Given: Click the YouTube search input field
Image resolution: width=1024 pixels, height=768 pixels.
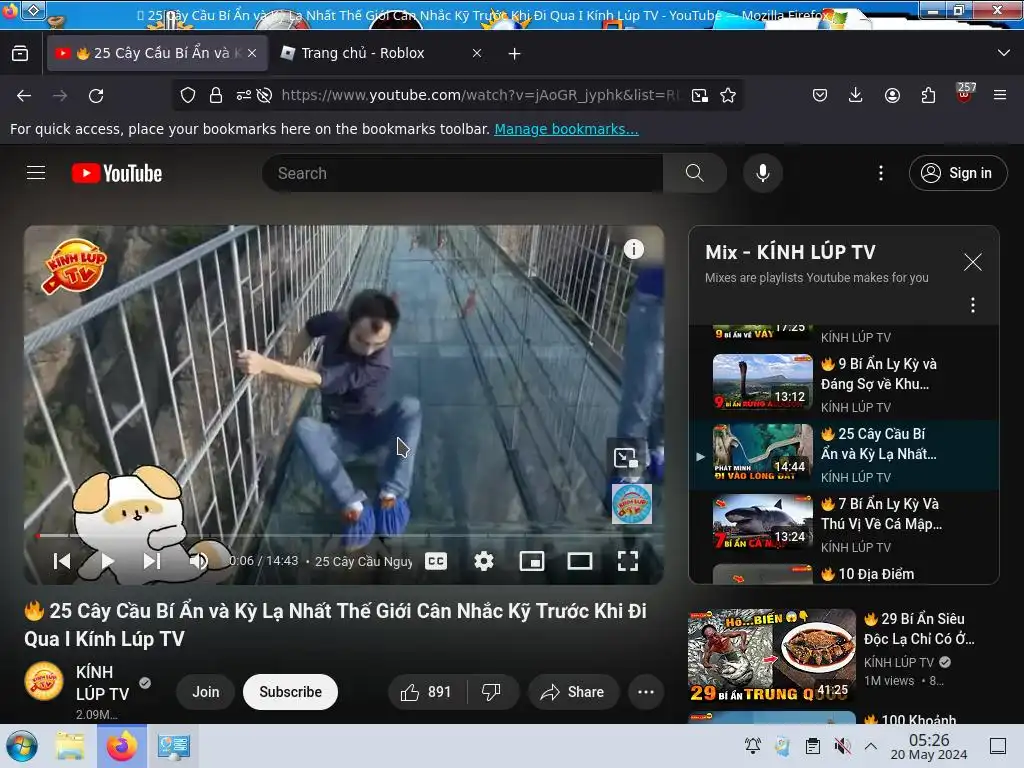Looking at the screenshot, I should tap(462, 173).
